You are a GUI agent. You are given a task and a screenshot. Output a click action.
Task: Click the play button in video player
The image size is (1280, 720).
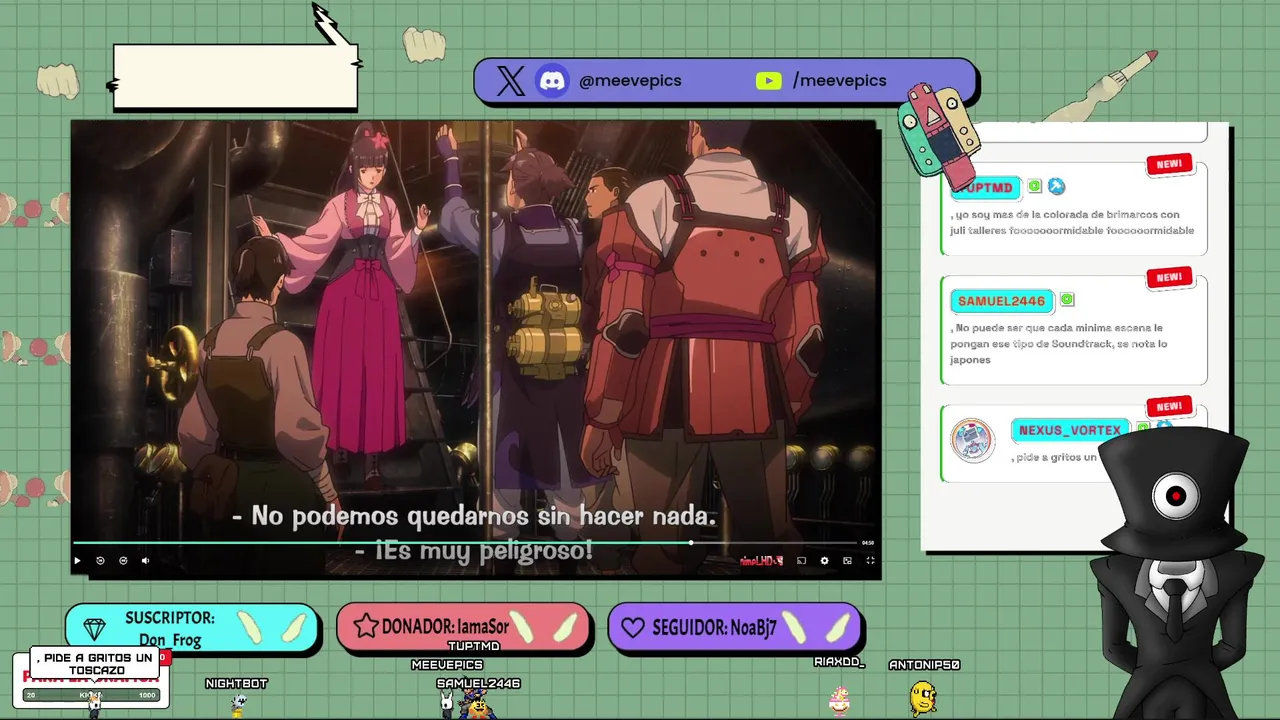77,561
